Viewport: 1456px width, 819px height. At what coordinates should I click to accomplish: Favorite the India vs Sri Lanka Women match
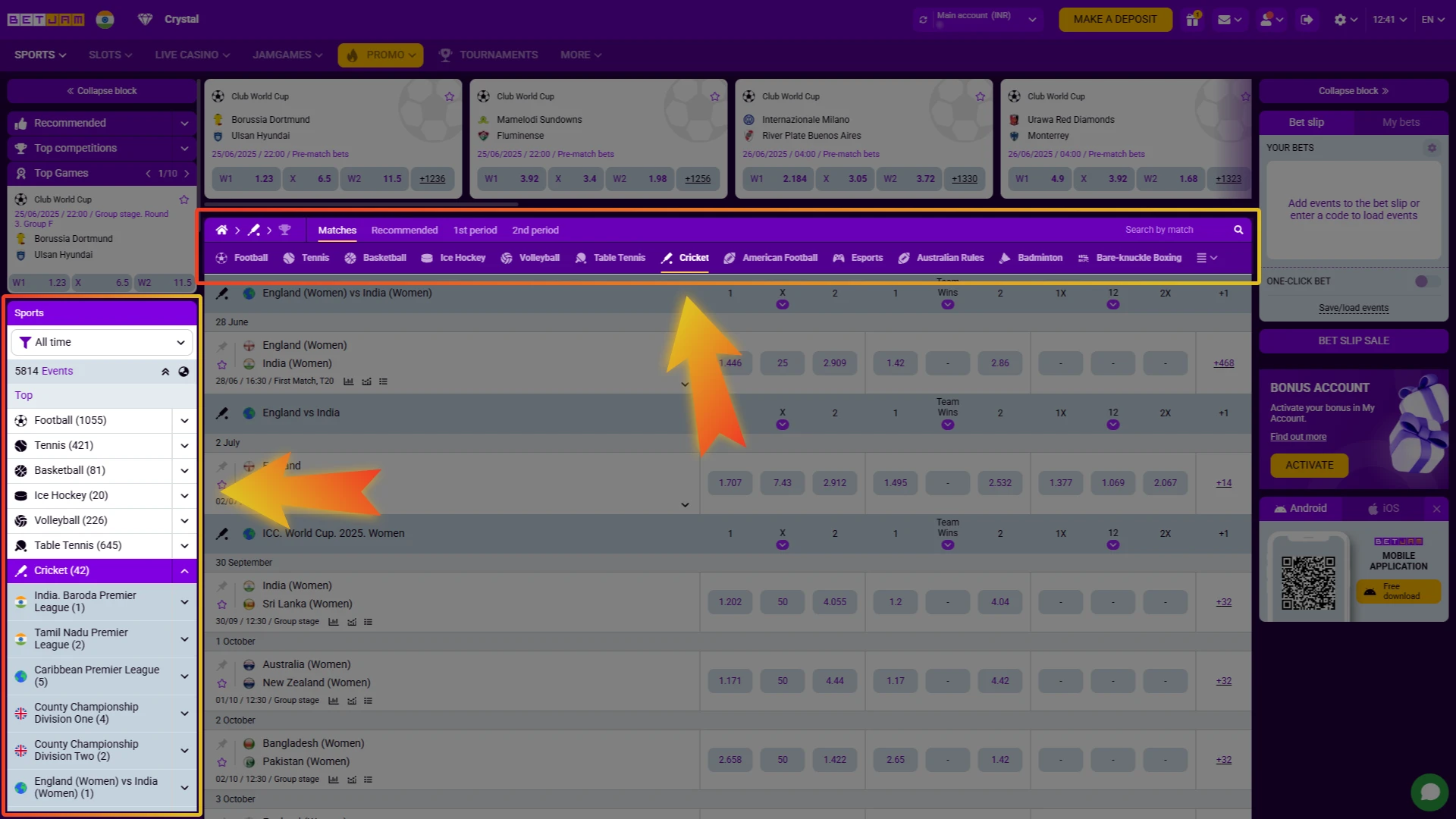[x=222, y=603]
